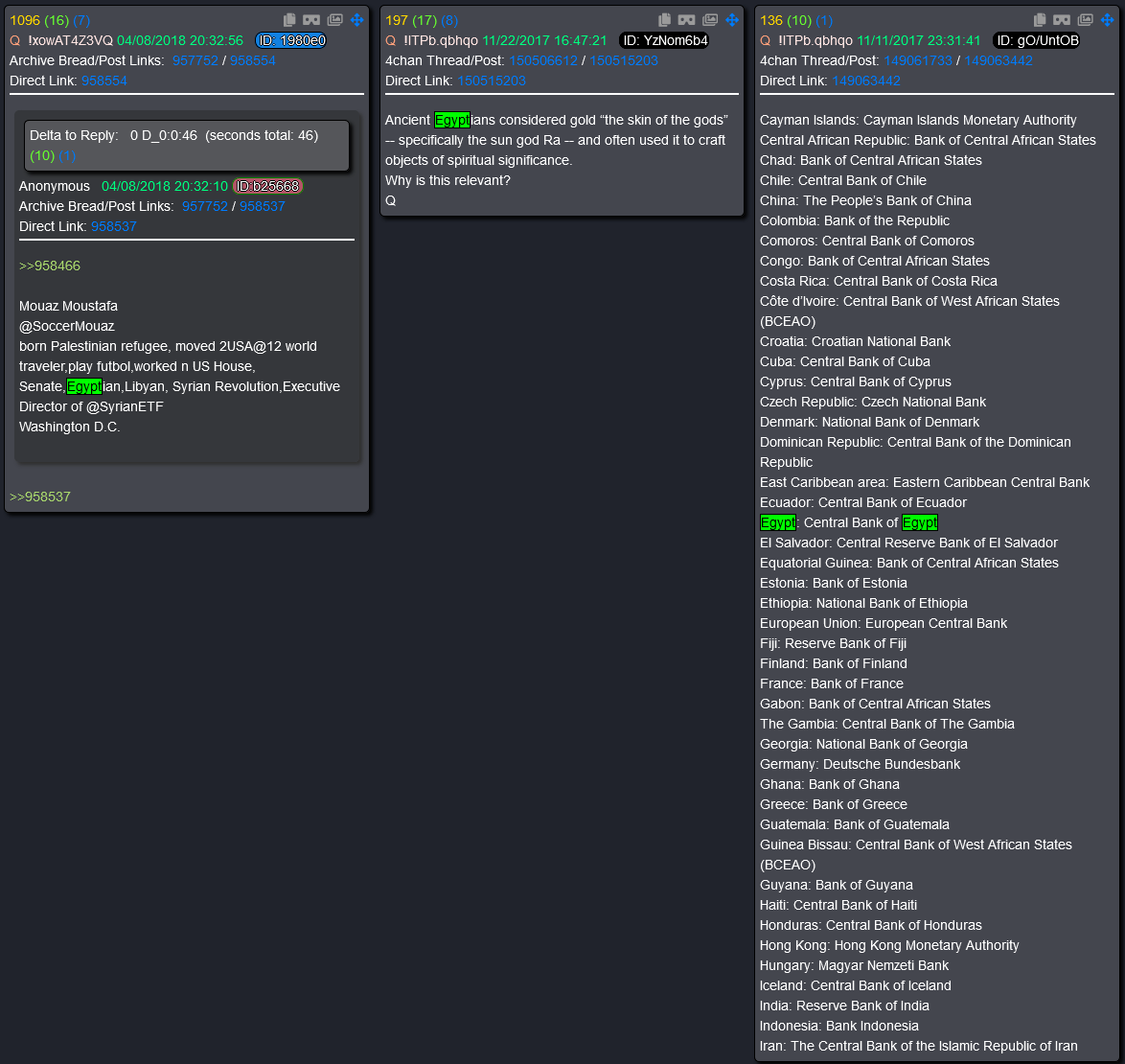
Task: Click the green (10) count on post 136
Action: coord(799,21)
